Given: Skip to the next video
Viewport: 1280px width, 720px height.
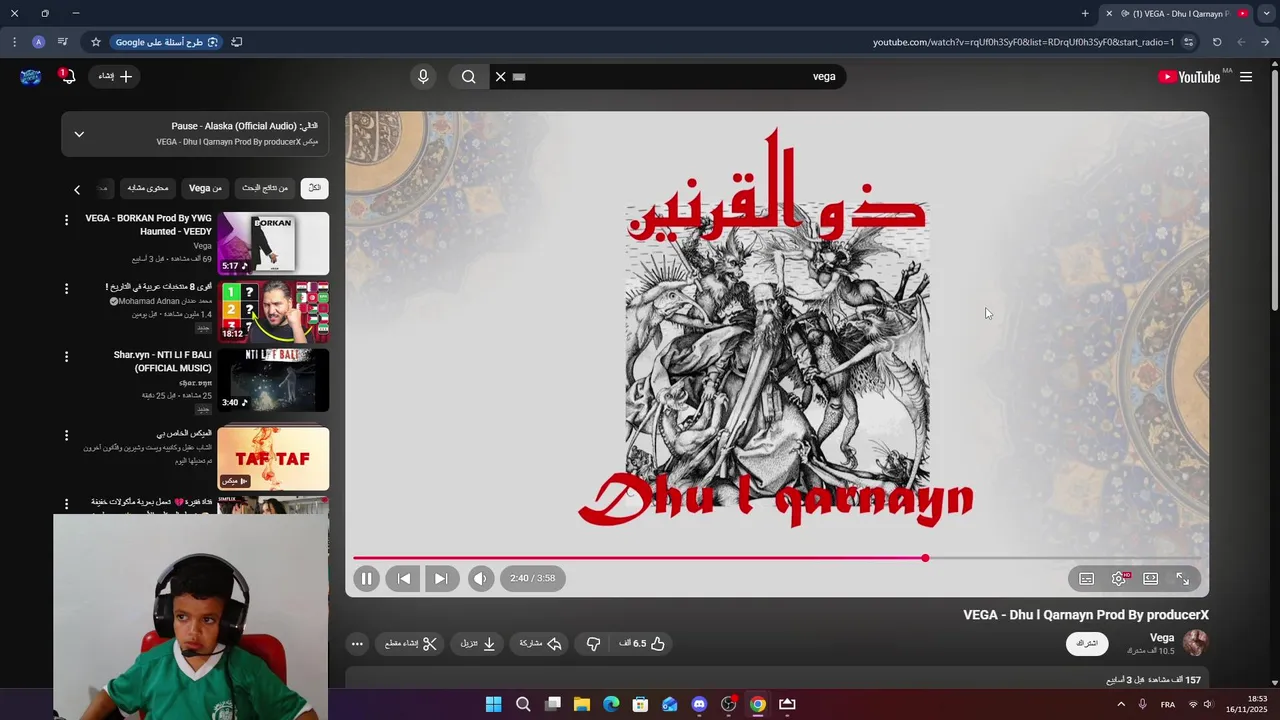Looking at the screenshot, I should pos(441,578).
